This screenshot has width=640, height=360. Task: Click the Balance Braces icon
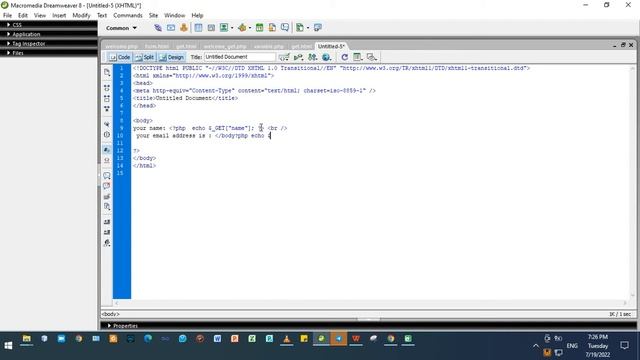tap(107, 135)
